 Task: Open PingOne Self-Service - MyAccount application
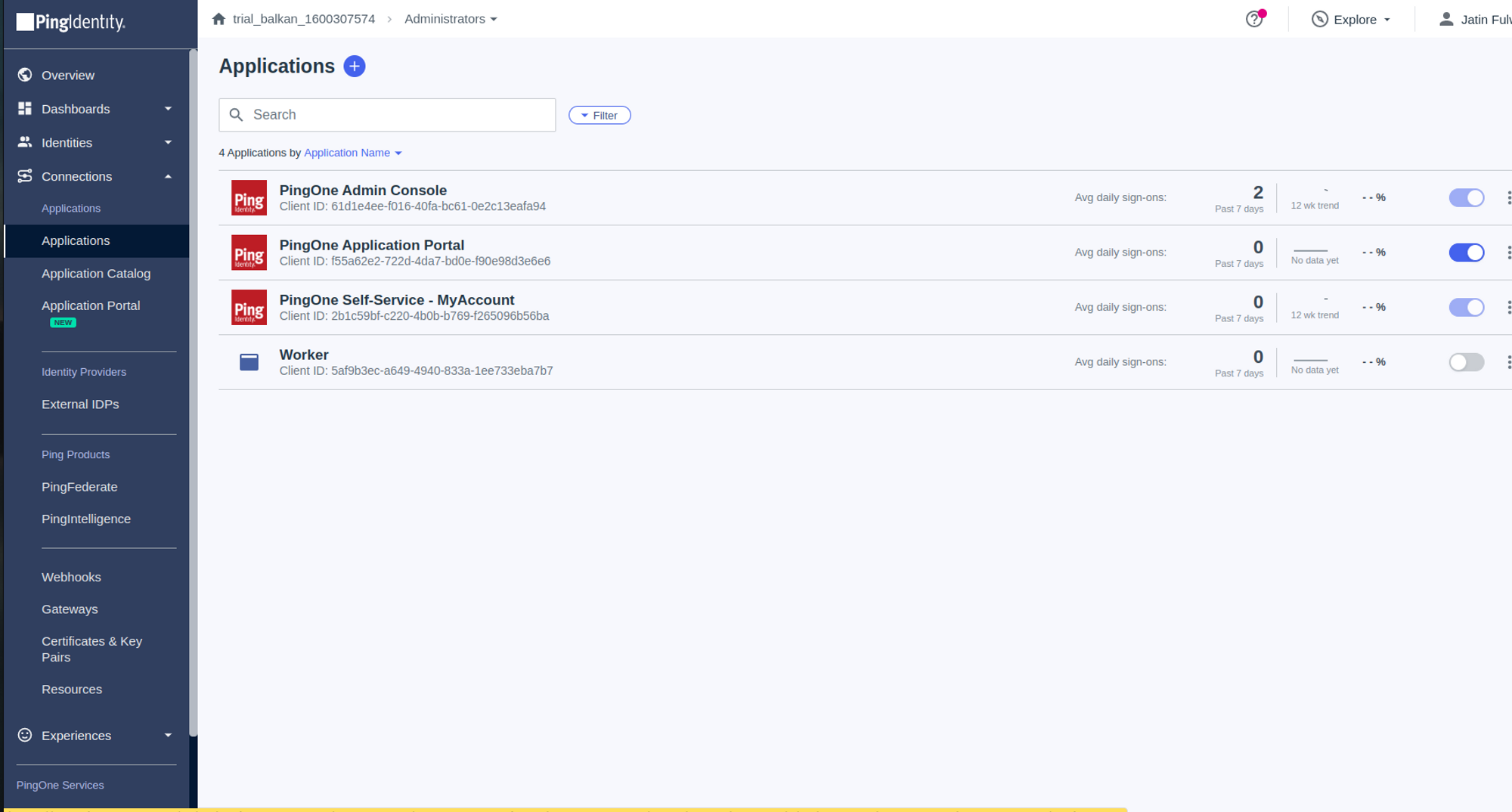point(397,300)
